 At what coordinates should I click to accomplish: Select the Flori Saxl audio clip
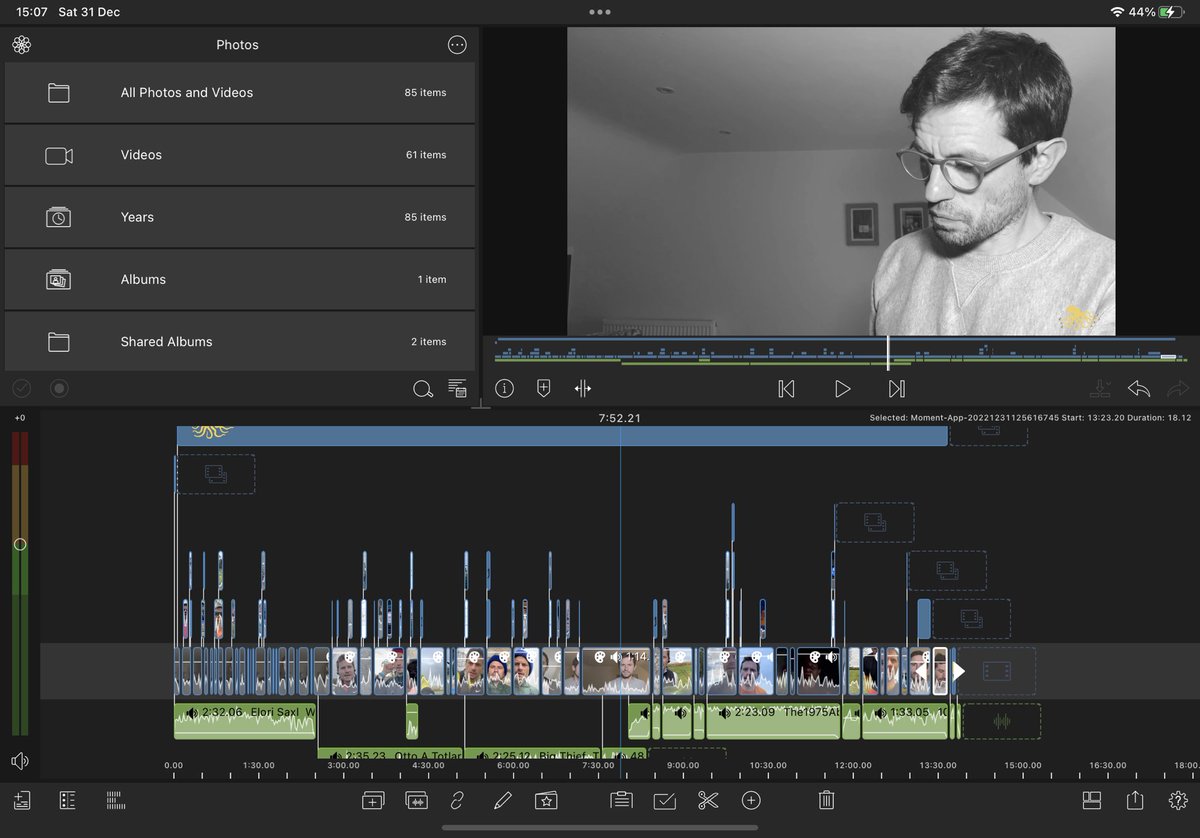click(x=245, y=721)
